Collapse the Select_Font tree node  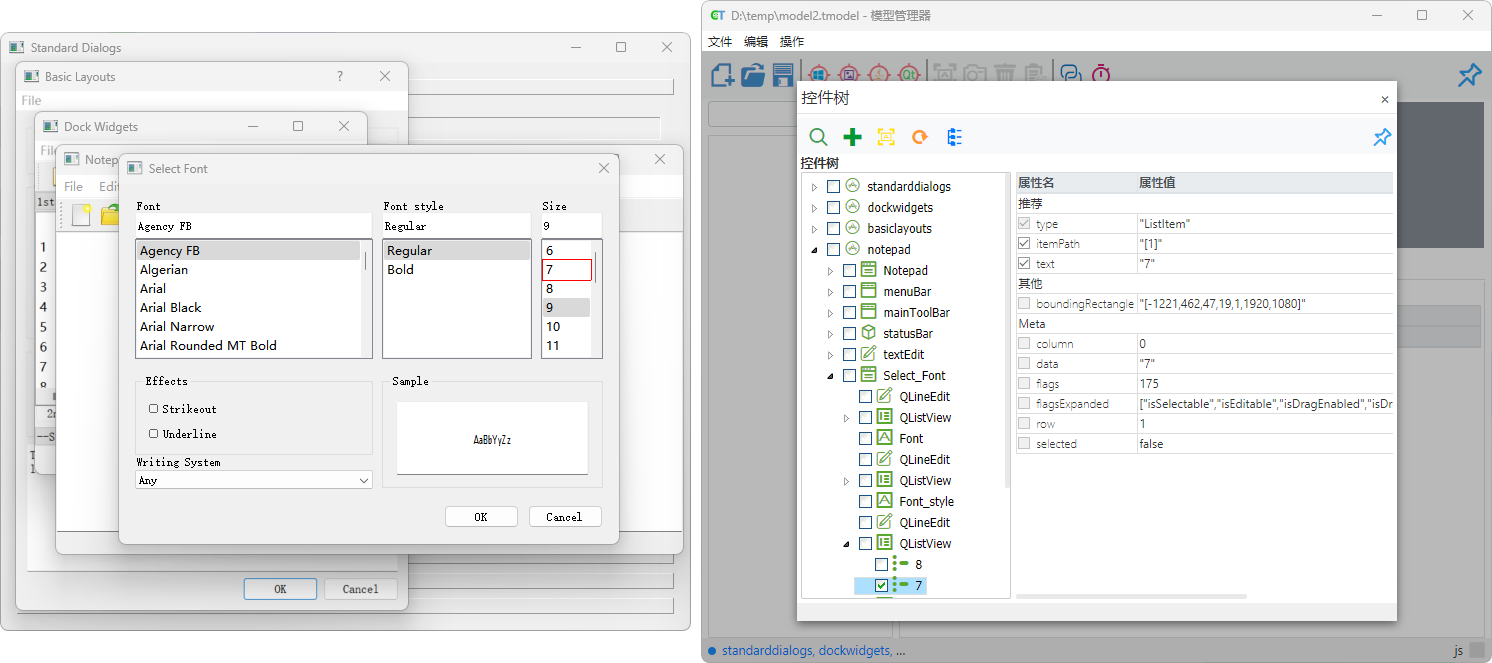[x=830, y=376]
